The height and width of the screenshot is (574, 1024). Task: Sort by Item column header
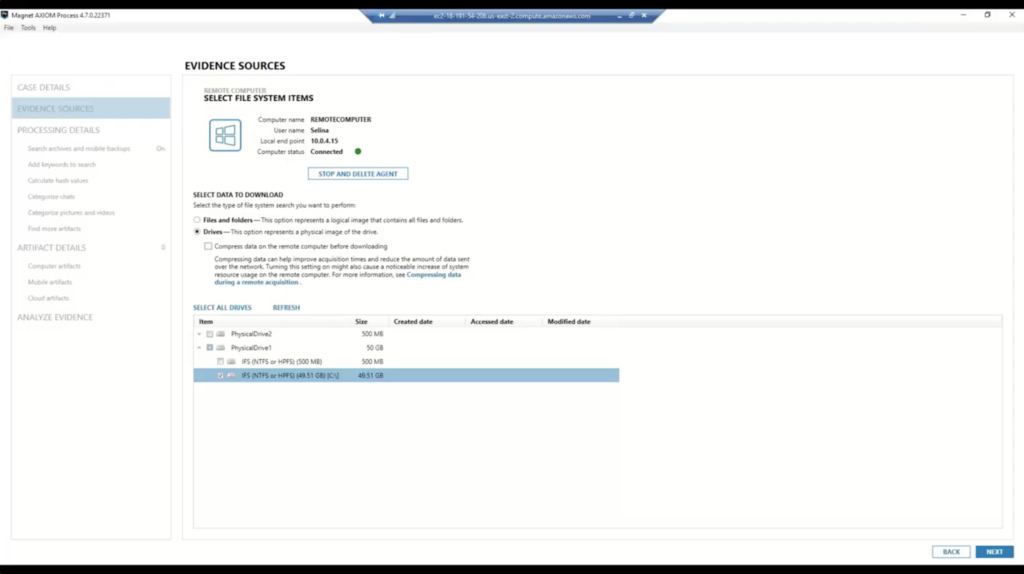[206, 322]
